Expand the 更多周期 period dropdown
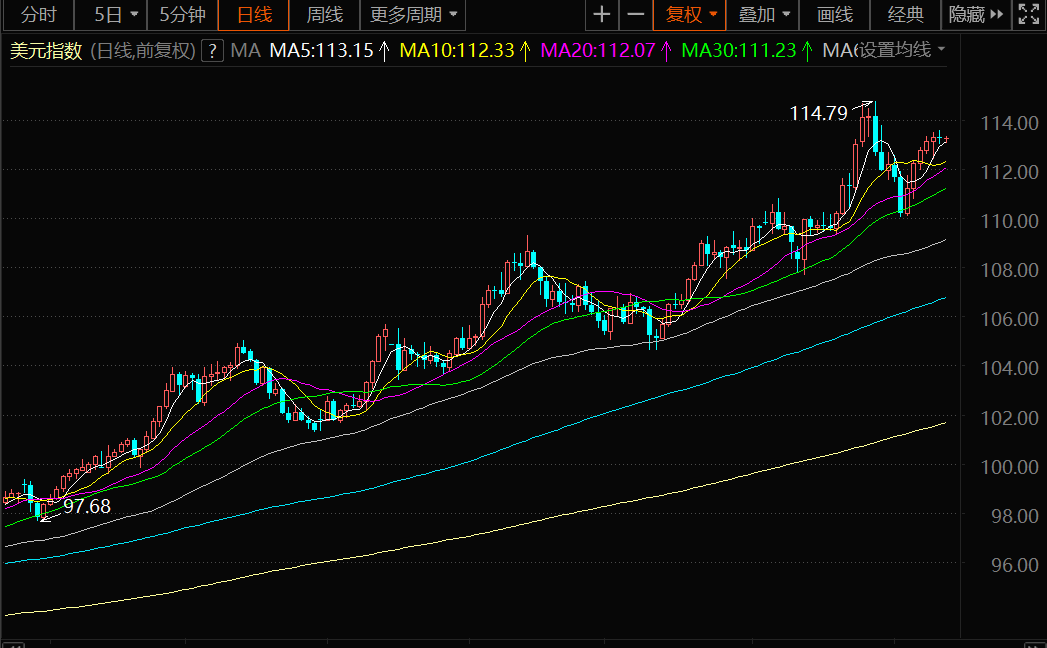The height and width of the screenshot is (648, 1047). pos(414,15)
